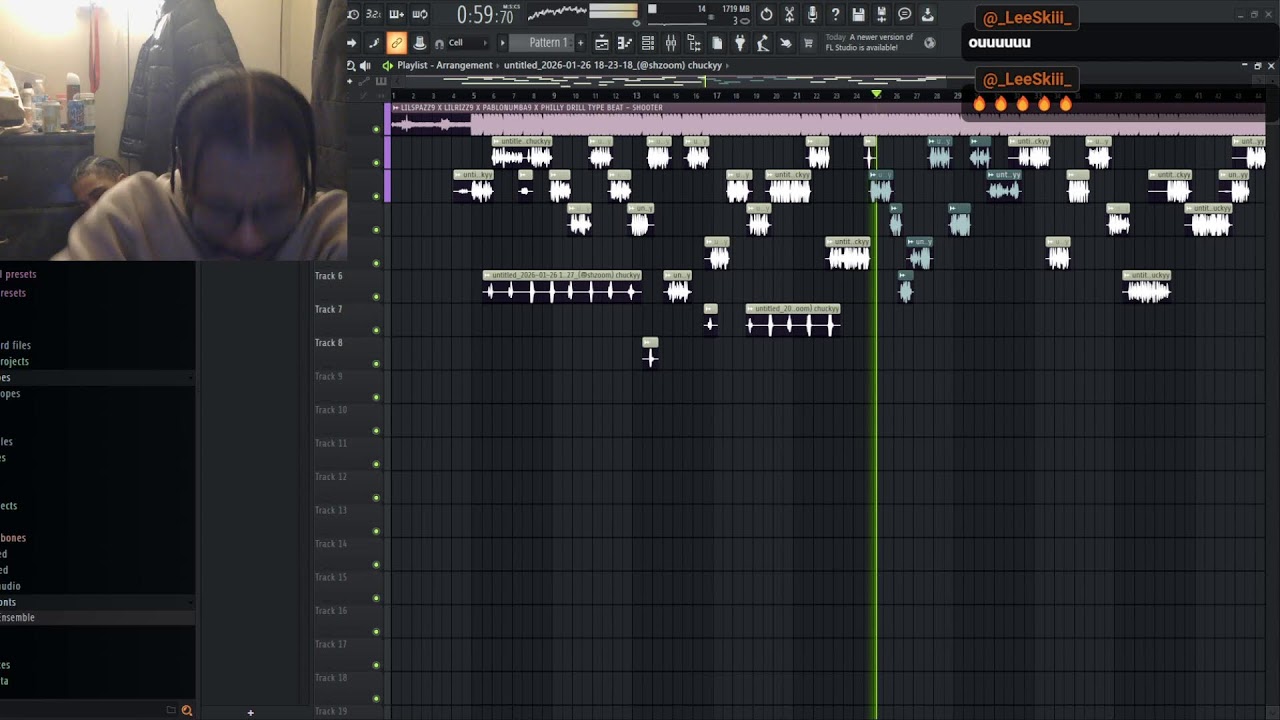Viewport: 1280px width, 720px height.
Task: Click the export render icon beside save
Action: click(x=881, y=14)
